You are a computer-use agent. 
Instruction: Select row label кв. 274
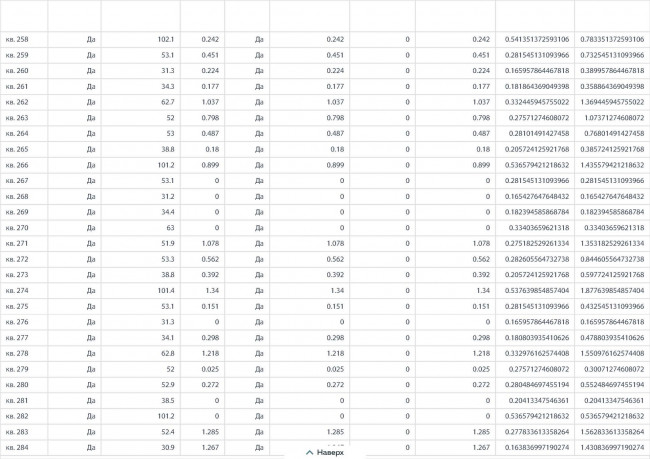click(x=17, y=291)
